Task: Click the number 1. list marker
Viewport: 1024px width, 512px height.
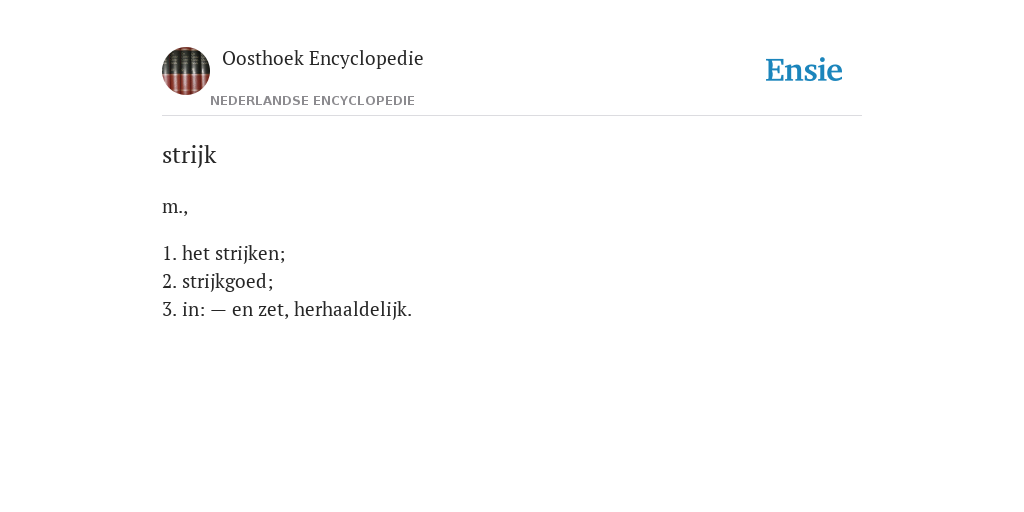Action: (x=169, y=253)
